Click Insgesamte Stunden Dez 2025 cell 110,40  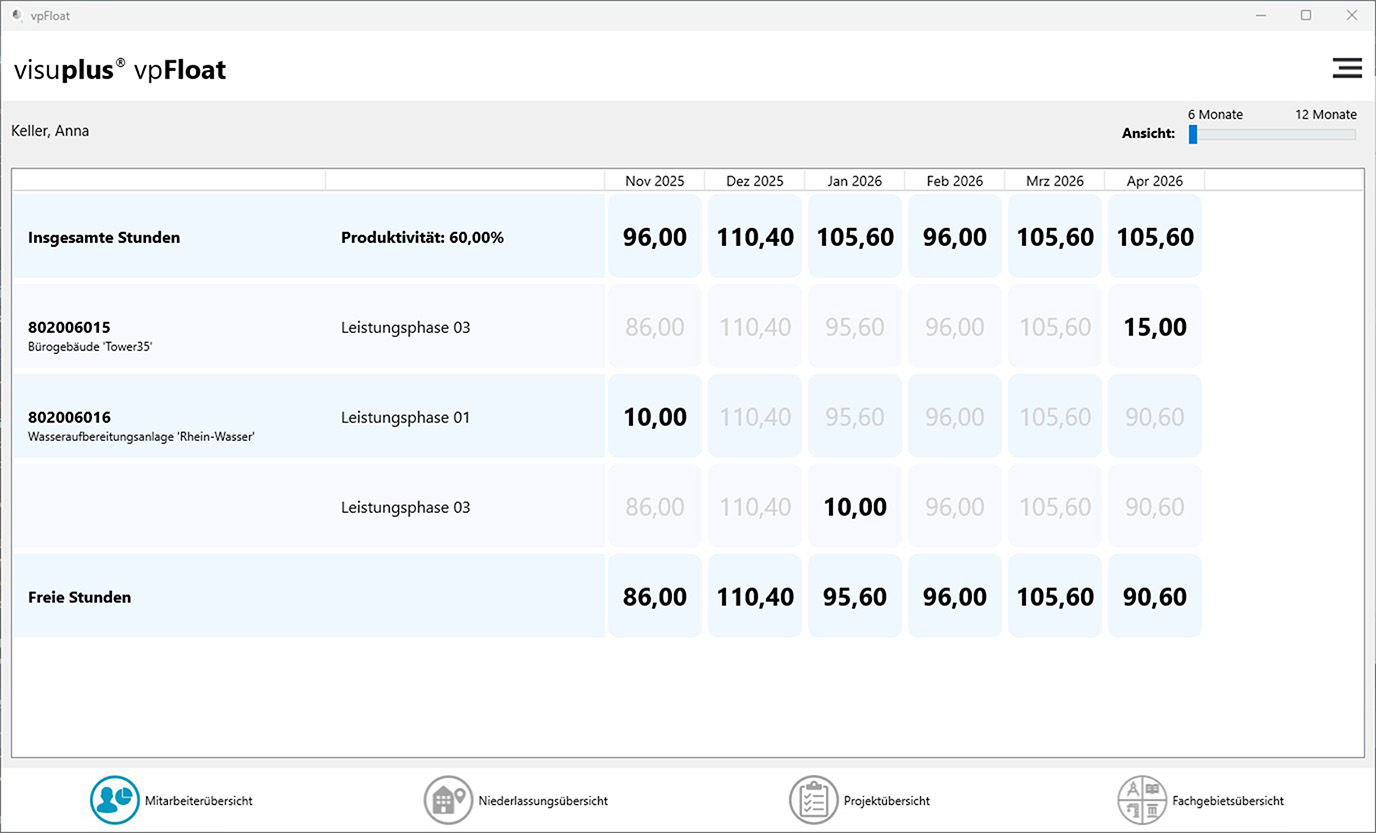tap(755, 237)
